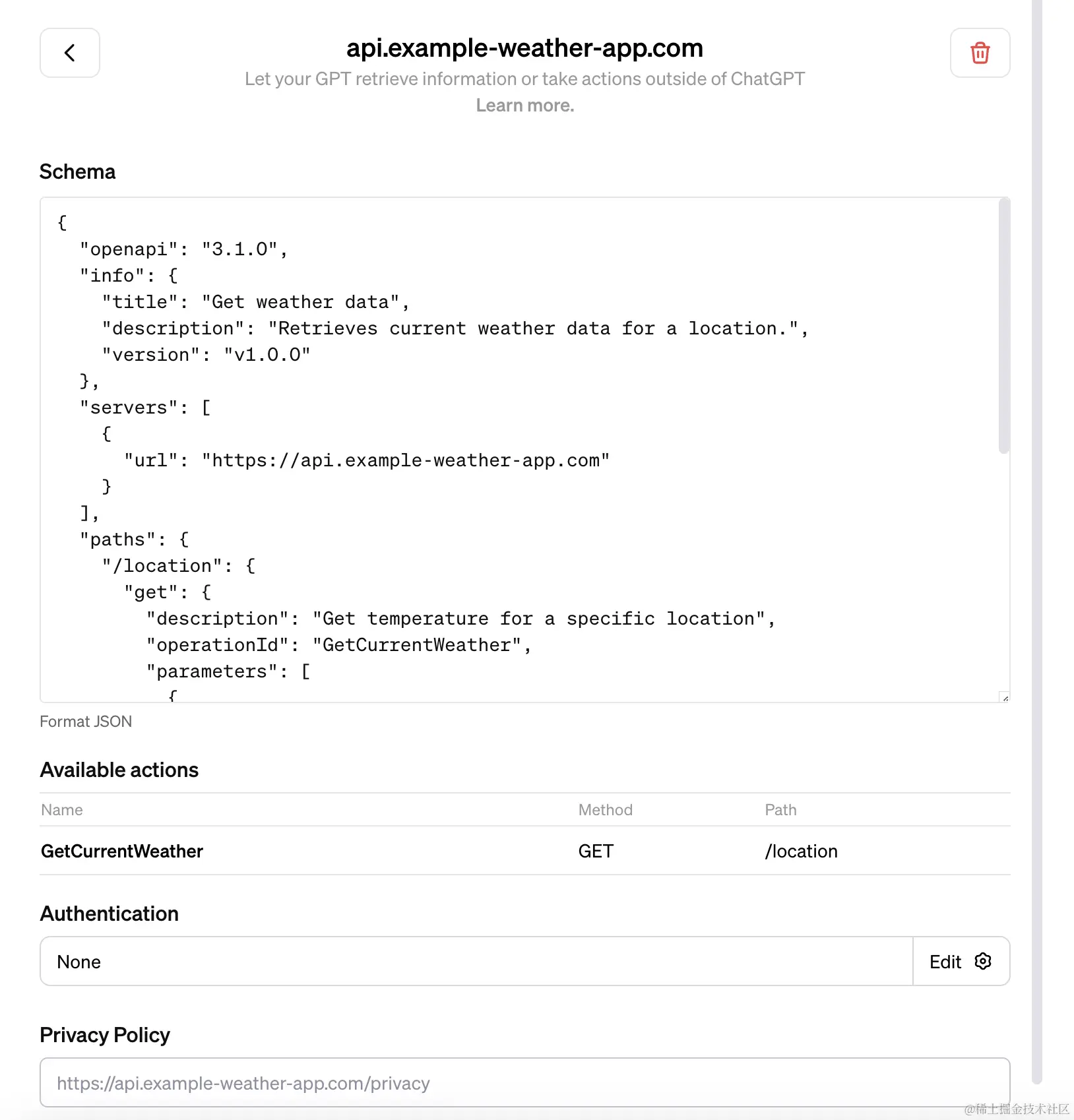Click the "/location" path line in schema
This screenshot has height=1120, width=1074.
pos(179,566)
